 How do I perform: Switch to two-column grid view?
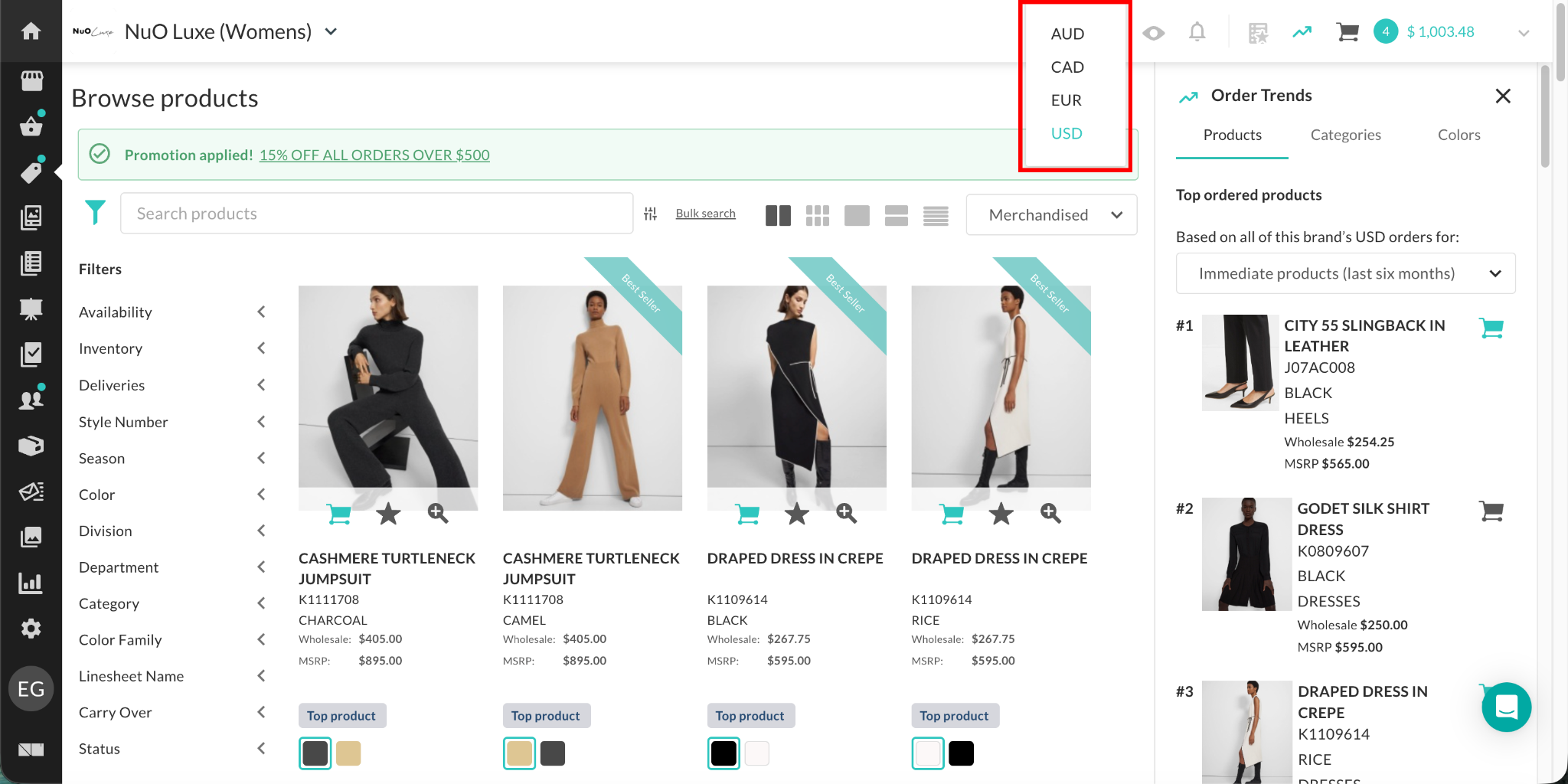coord(778,215)
